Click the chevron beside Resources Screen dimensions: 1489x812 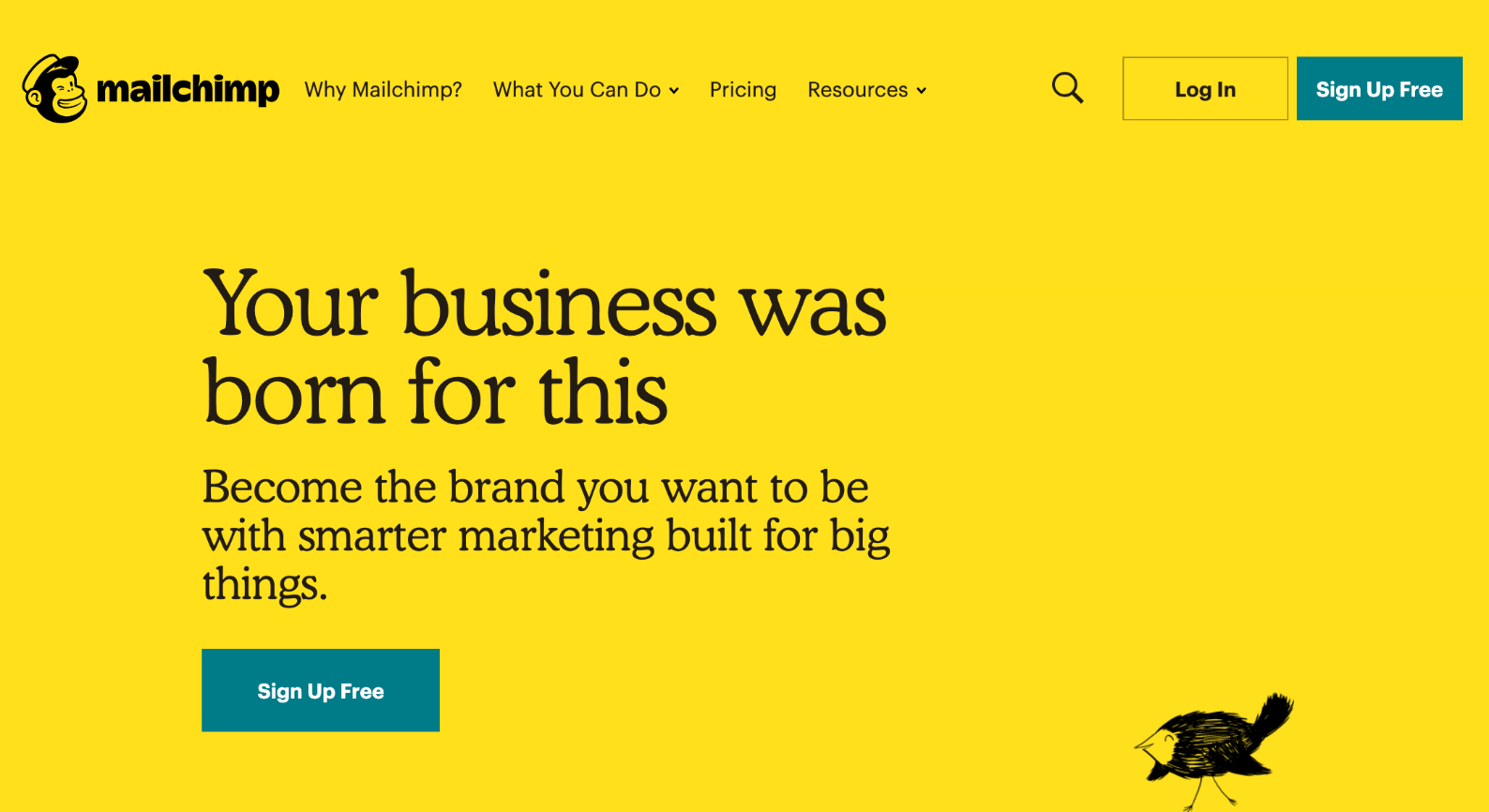click(922, 91)
